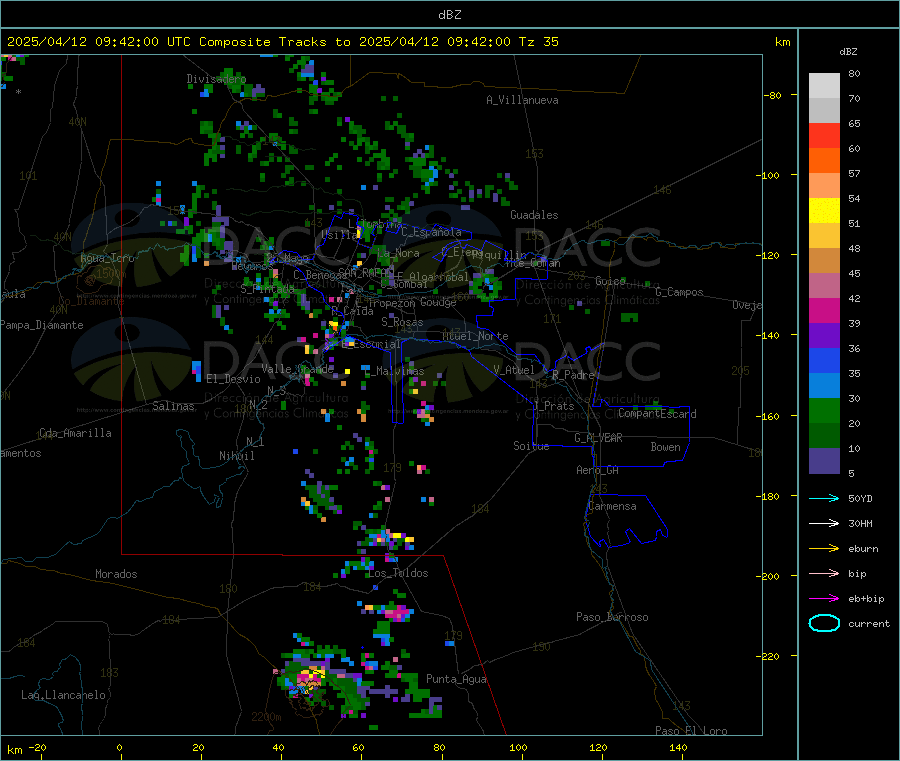Click the Aero_GA map label
The image size is (900, 761).
[598, 470]
